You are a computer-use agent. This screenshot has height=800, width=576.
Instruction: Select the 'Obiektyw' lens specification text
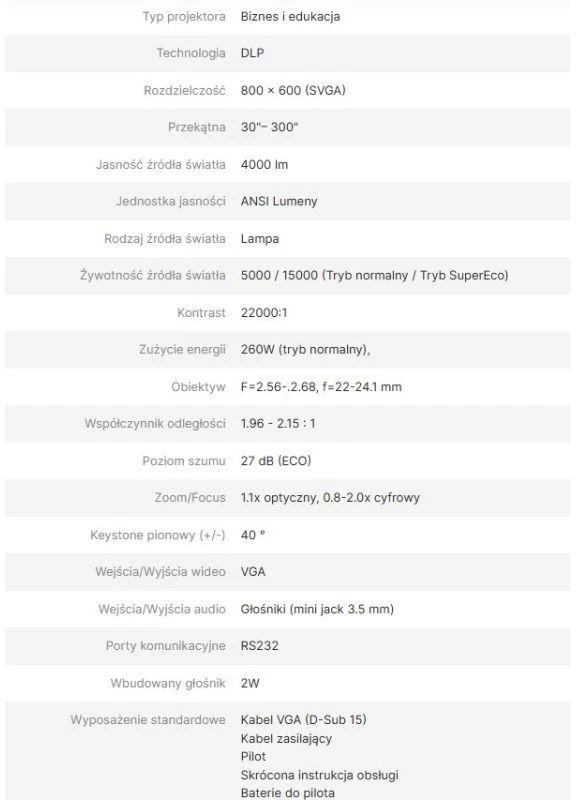(x=321, y=387)
